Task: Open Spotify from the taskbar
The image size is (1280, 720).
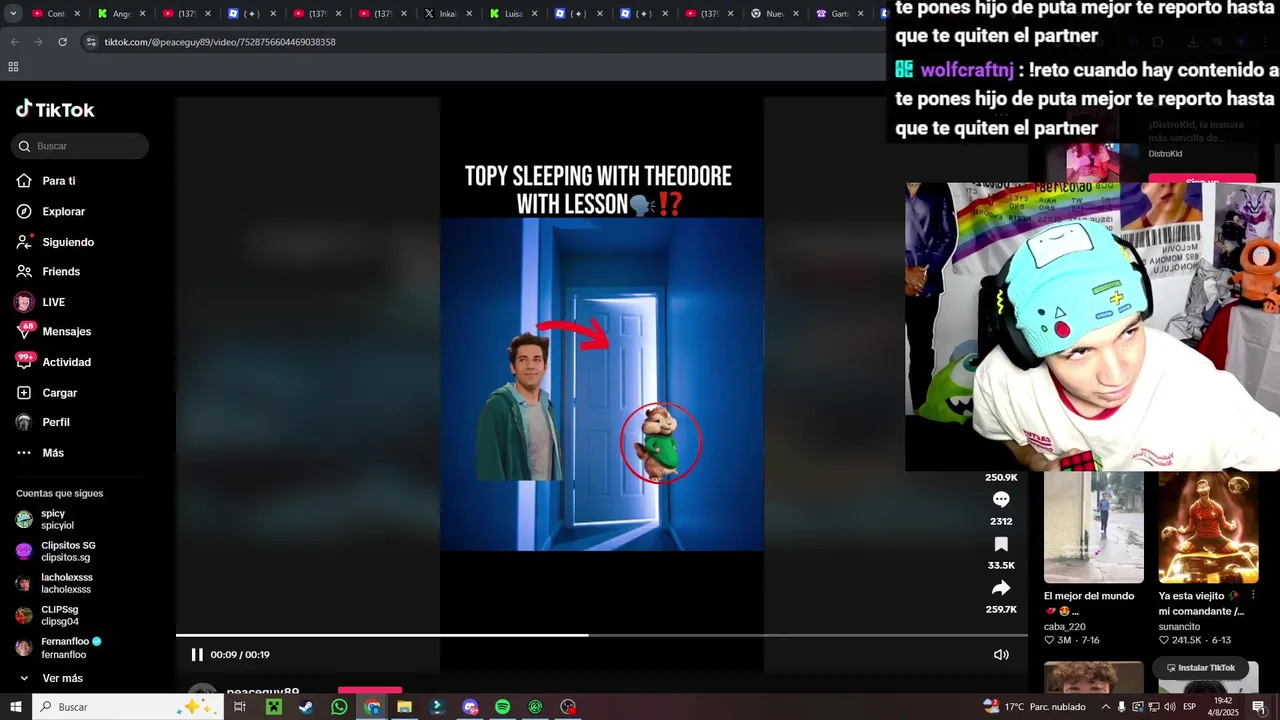Action: (503, 707)
